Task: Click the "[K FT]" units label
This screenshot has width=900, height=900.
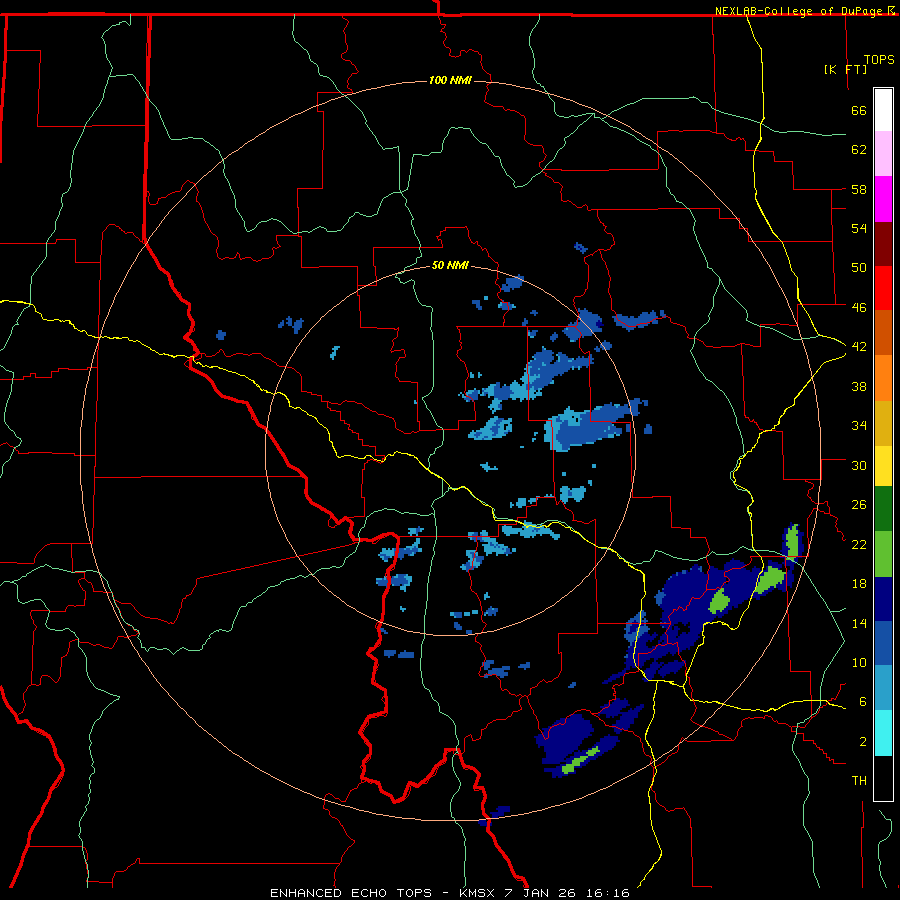Action: point(845,69)
